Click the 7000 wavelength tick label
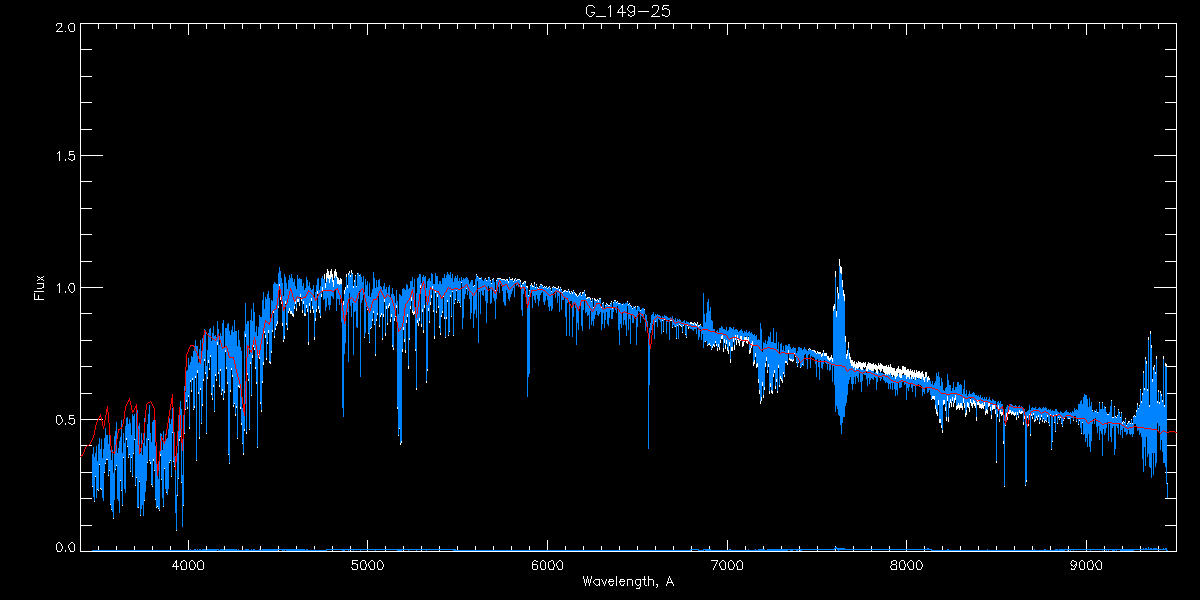 pyautogui.click(x=727, y=565)
